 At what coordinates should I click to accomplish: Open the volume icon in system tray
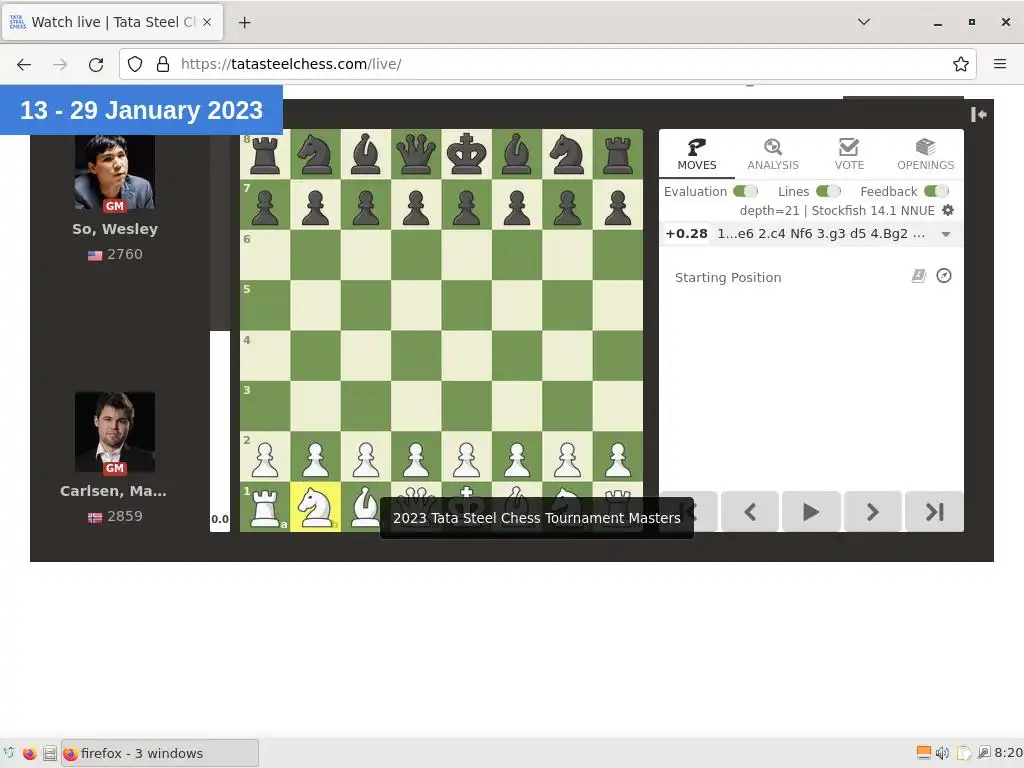[x=942, y=753]
